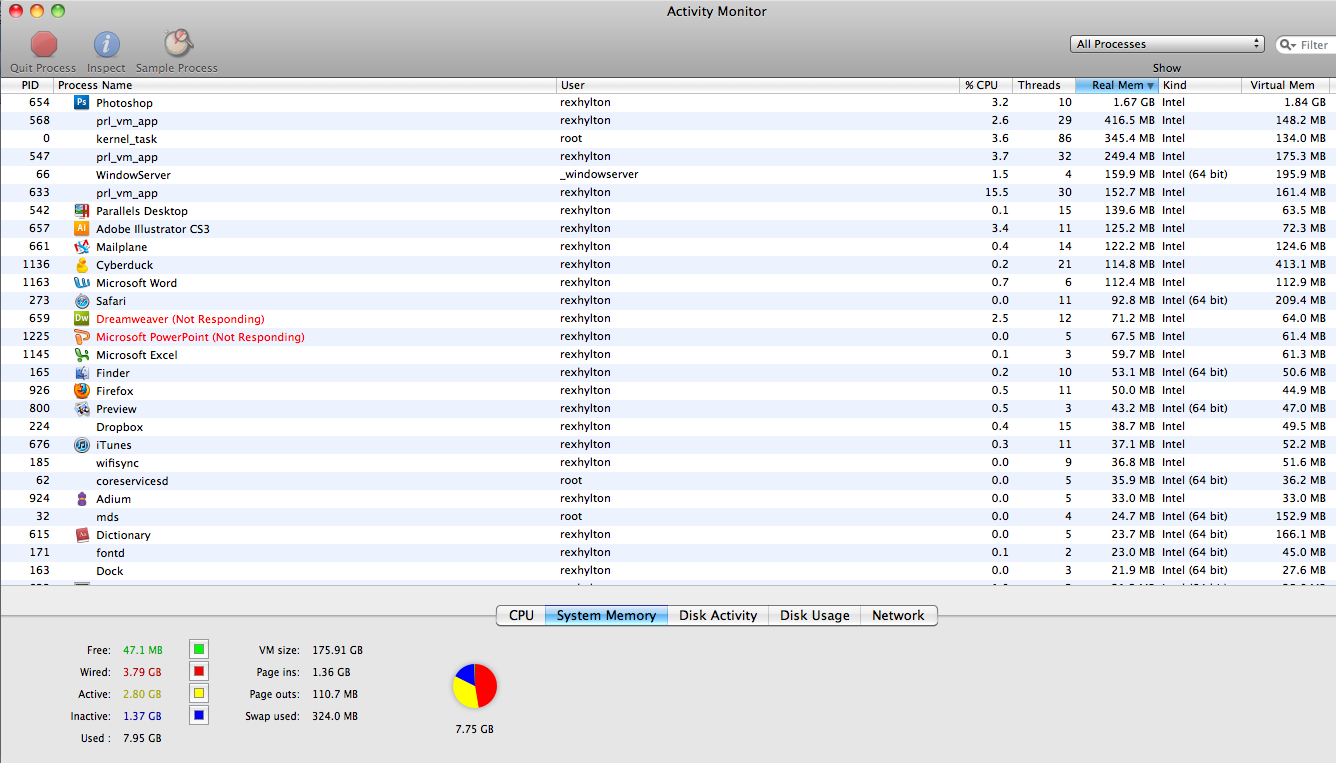The height and width of the screenshot is (763, 1336).
Task: Select the Parallels Desktop icon
Action: [82, 210]
